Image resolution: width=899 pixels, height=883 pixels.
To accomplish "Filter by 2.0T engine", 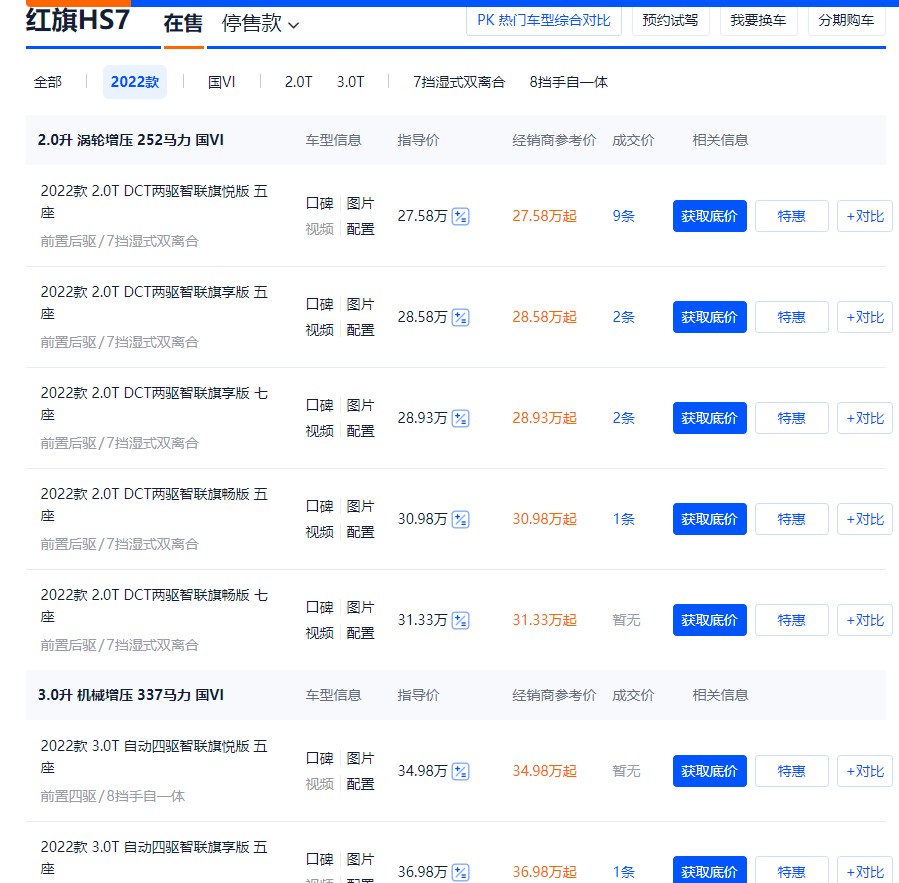I will tap(298, 82).
